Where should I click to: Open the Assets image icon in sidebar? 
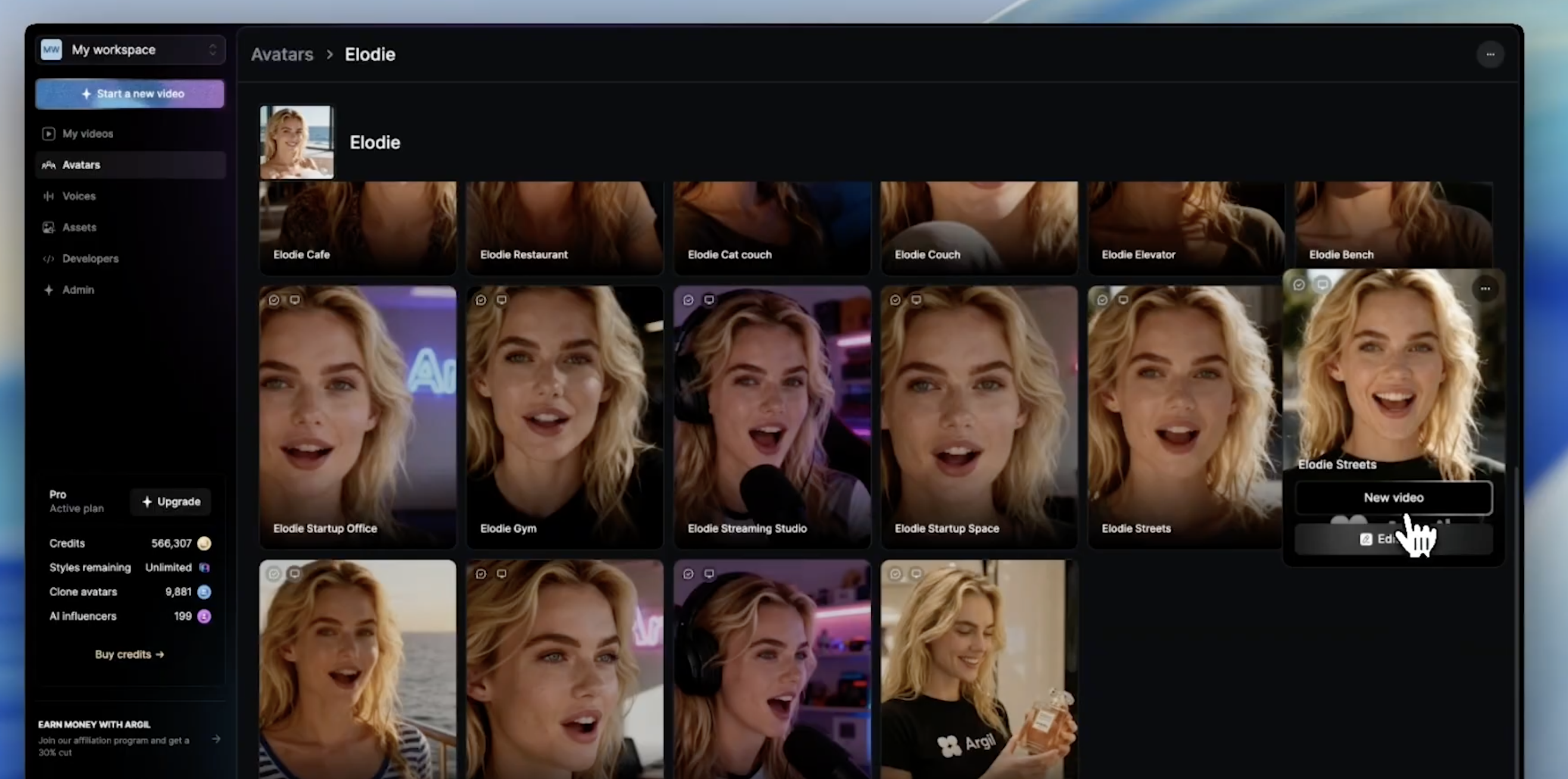pyautogui.click(x=48, y=228)
